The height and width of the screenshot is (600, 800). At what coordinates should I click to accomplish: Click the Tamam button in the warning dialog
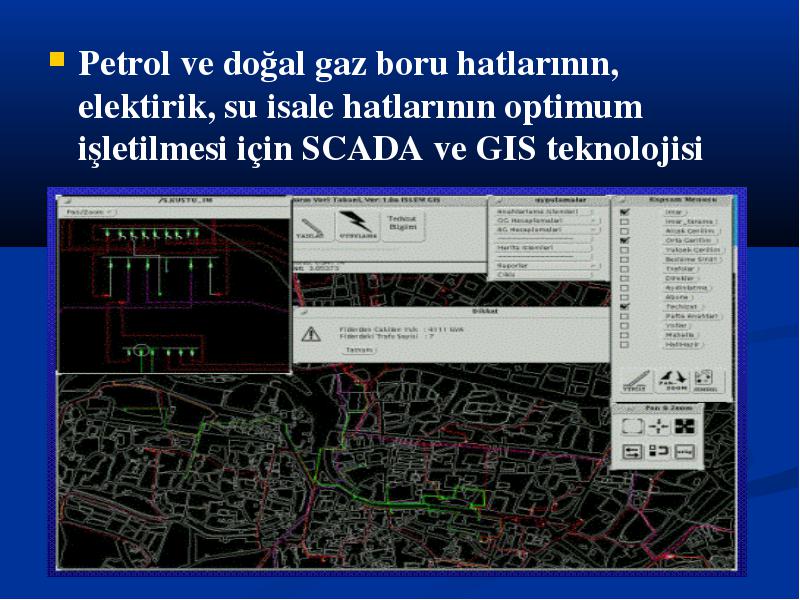(359, 351)
